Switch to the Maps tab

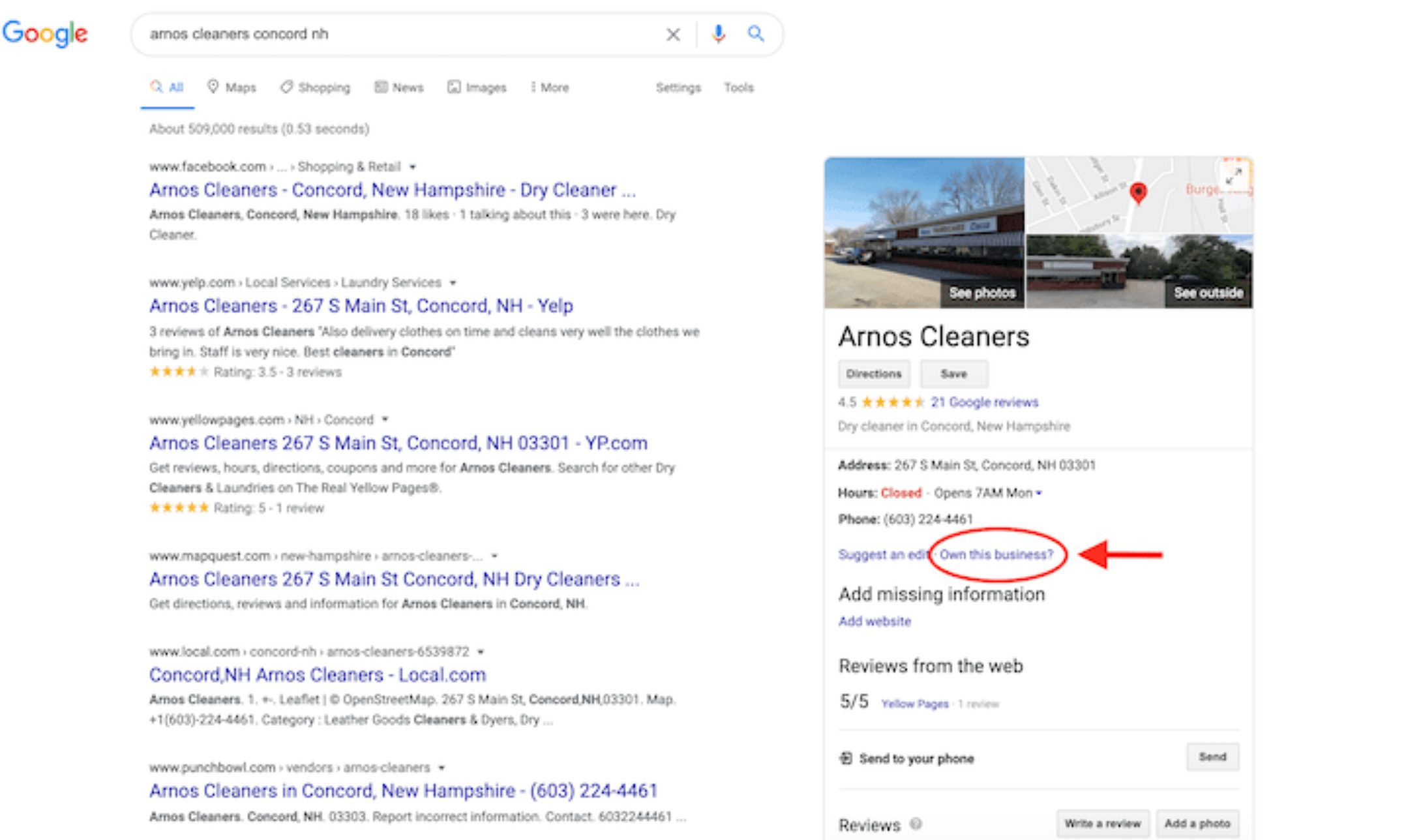point(232,87)
